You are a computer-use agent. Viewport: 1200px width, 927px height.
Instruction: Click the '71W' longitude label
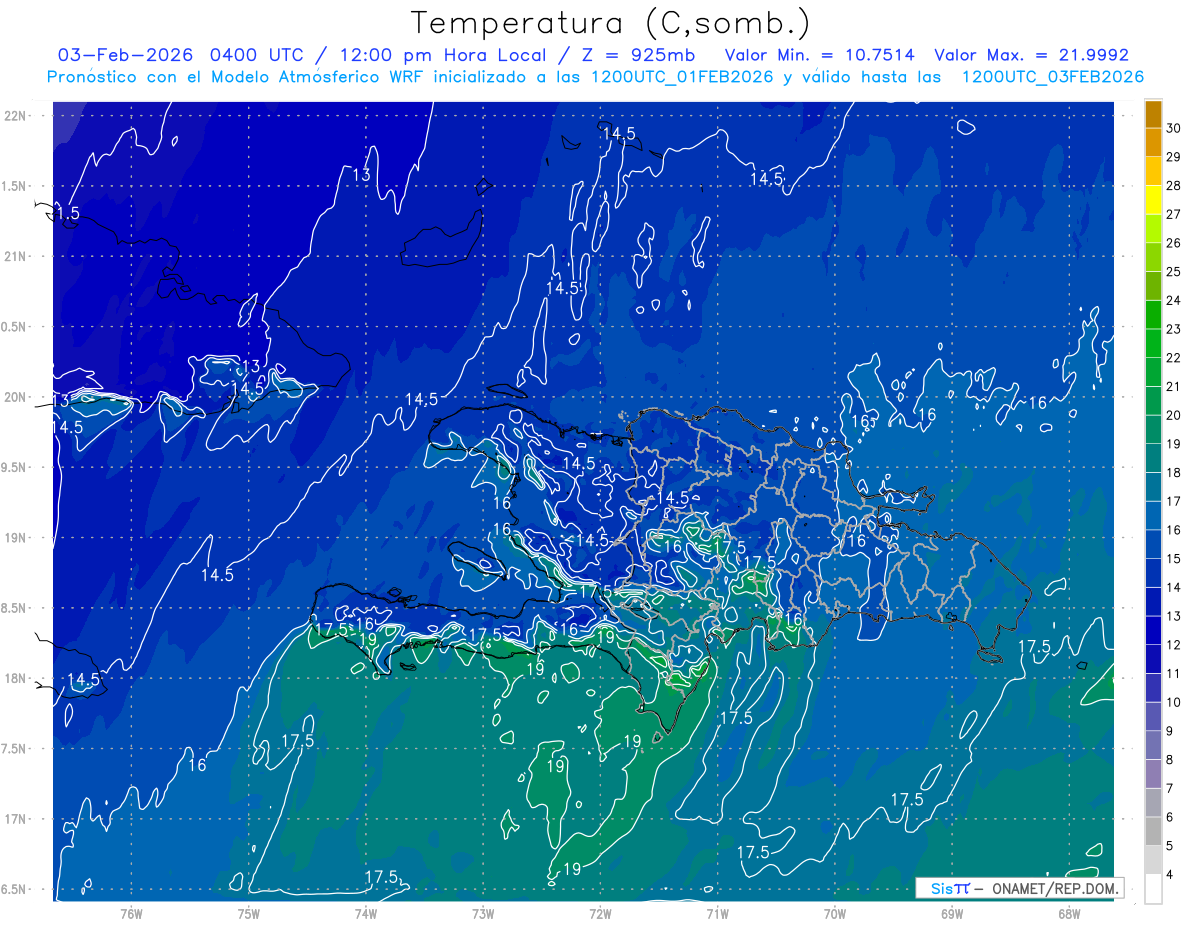click(717, 914)
